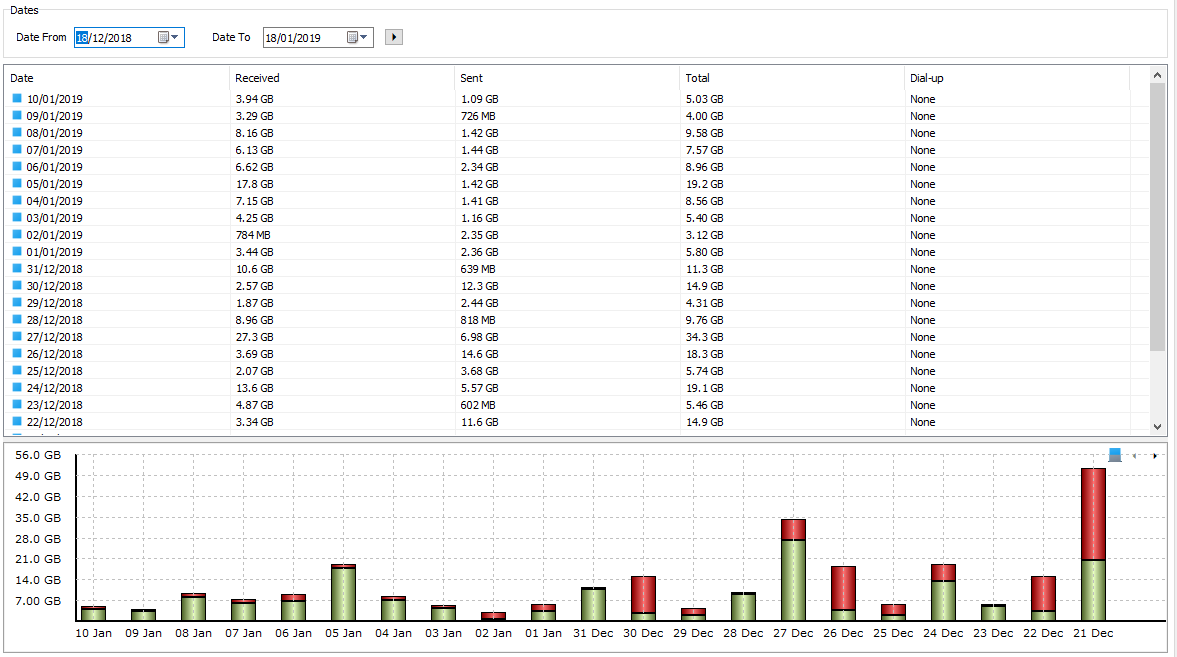
Task: Select the blue icon for row 04/01/2019
Action: pos(17,200)
